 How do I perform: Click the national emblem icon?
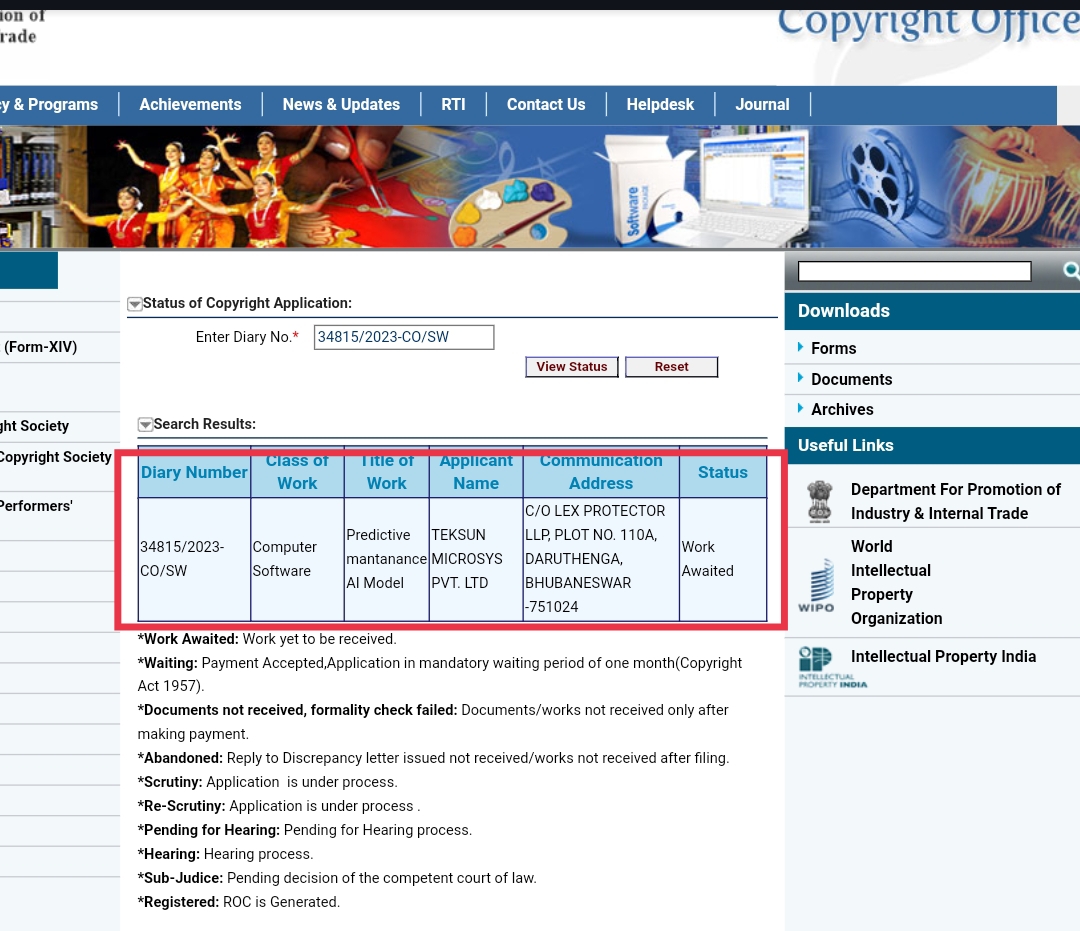pyautogui.click(x=819, y=501)
